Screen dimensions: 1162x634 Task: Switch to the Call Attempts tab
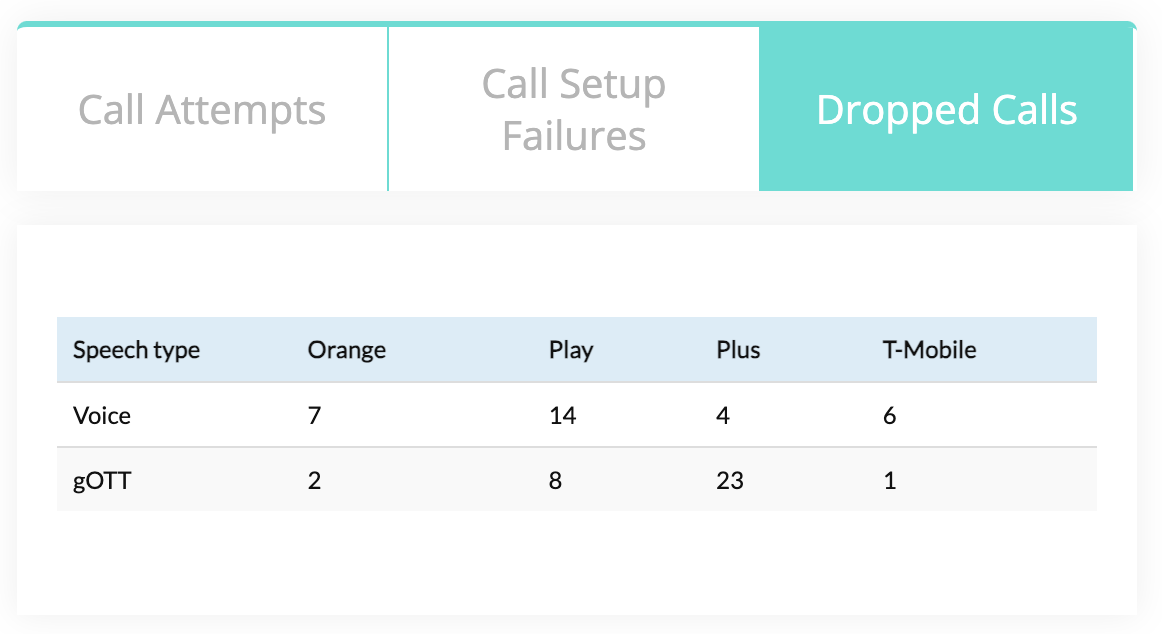coord(202,110)
